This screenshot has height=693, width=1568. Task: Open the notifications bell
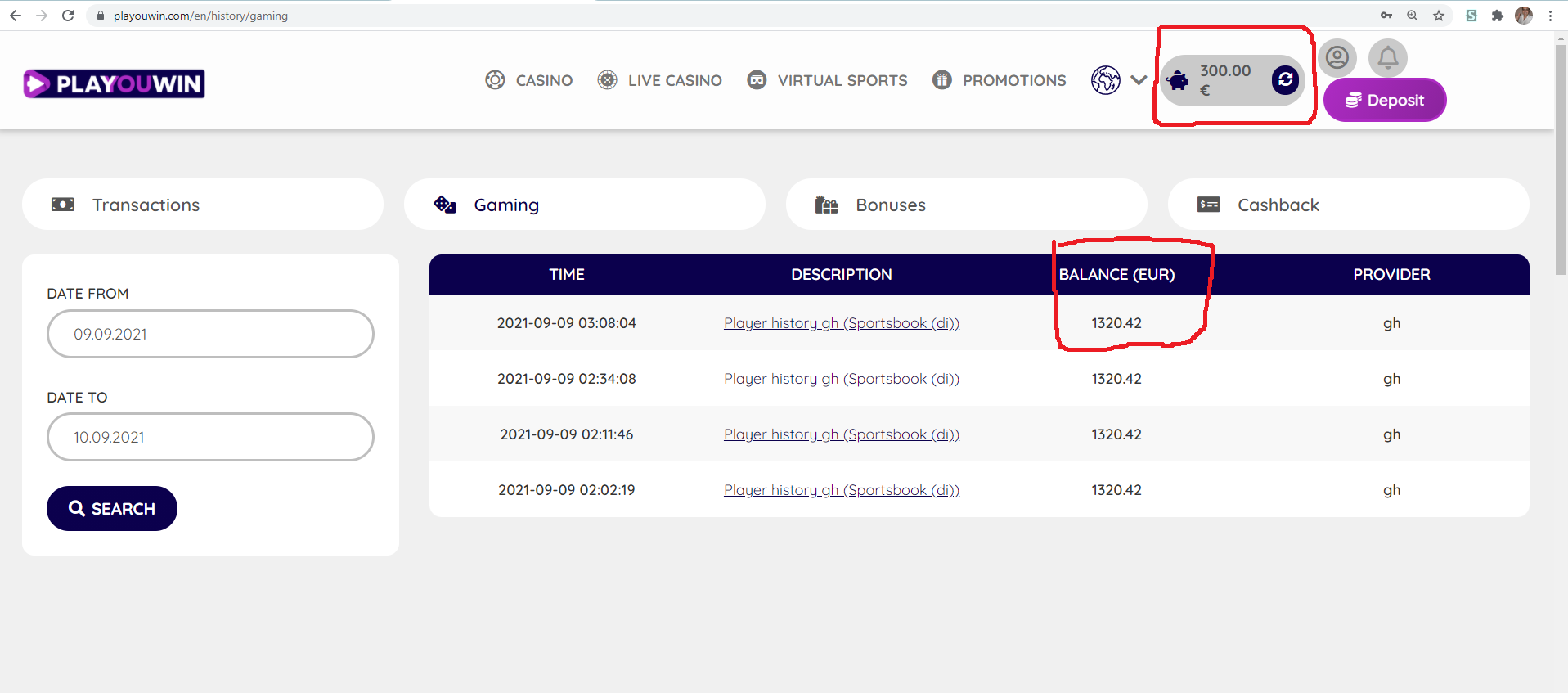[1388, 57]
